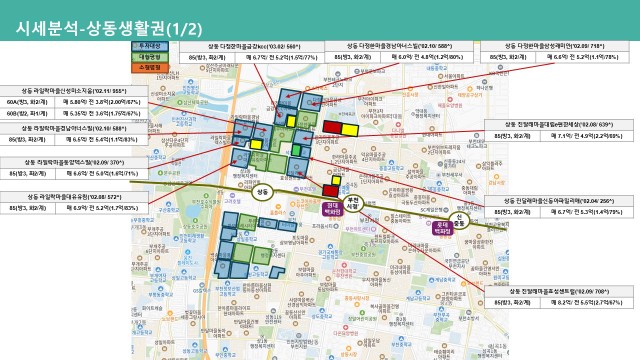Click the large yellow block beside the red block
This screenshot has height=360, width=640.
click(350, 130)
